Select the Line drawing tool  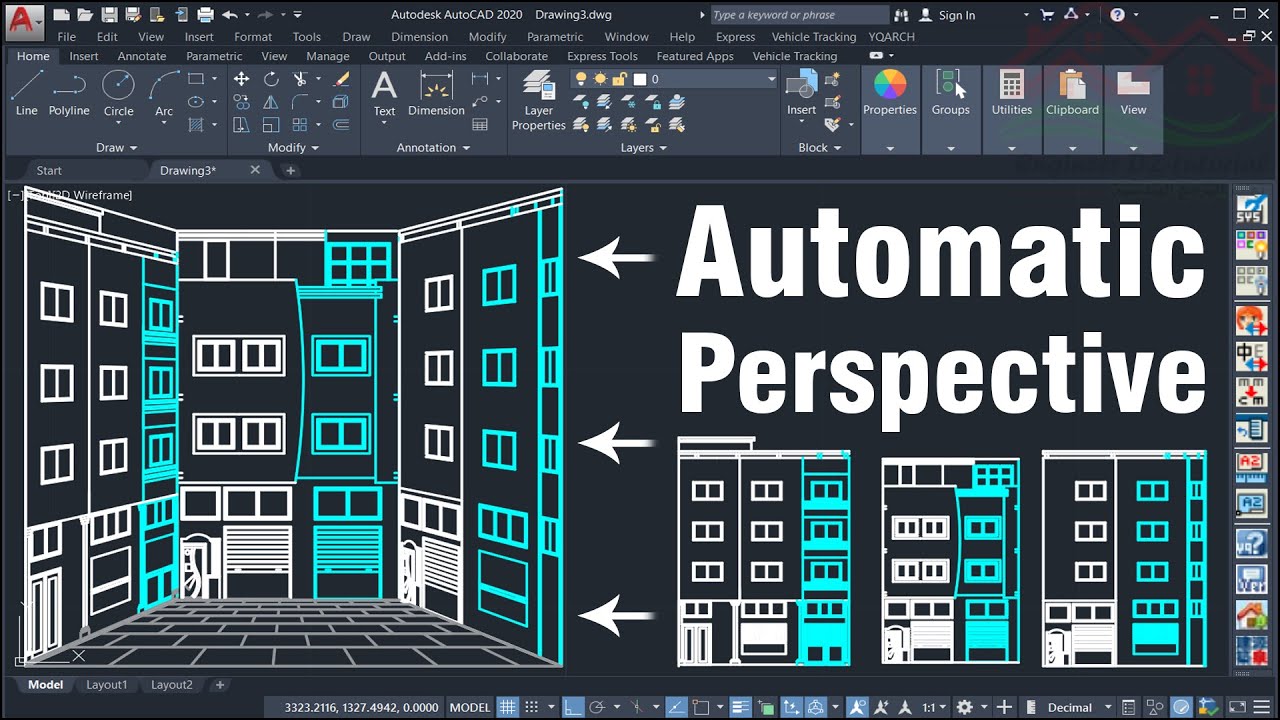click(x=27, y=93)
